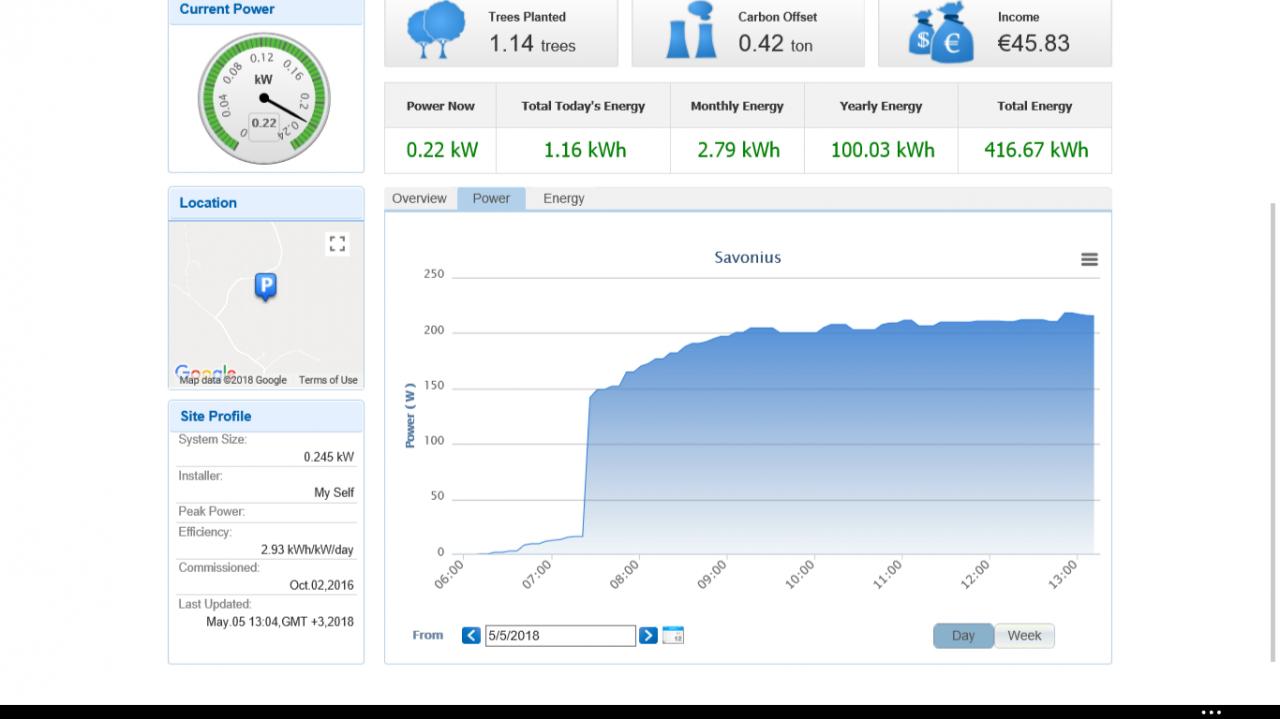This screenshot has width=1280, height=719.
Task: Click the Total Today's Energy value 1.16 kWh
Action: pyautogui.click(x=585, y=150)
